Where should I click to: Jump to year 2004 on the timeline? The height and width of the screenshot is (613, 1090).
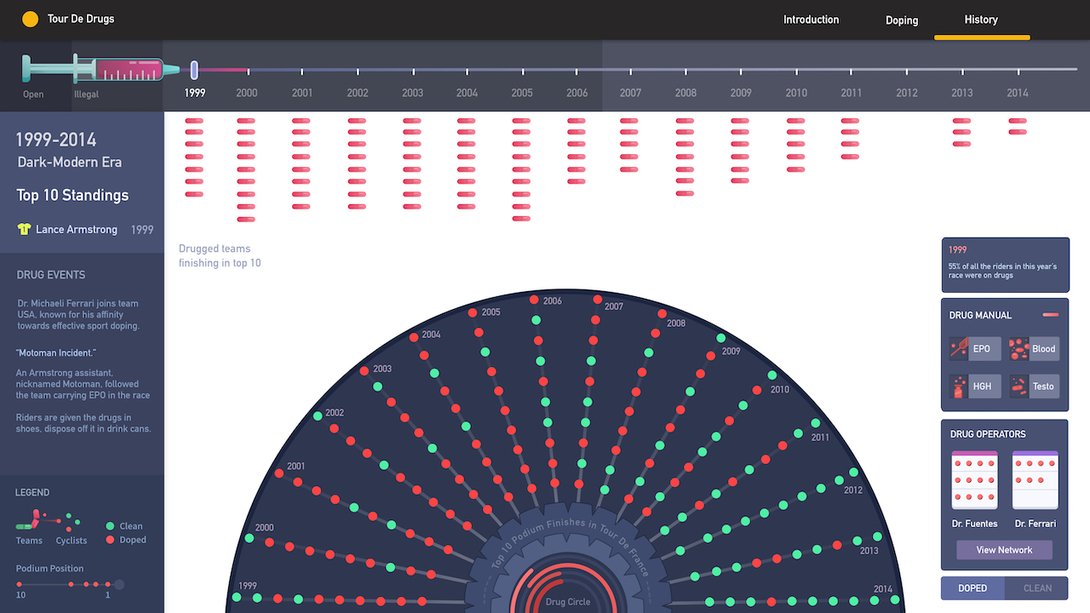[466, 92]
